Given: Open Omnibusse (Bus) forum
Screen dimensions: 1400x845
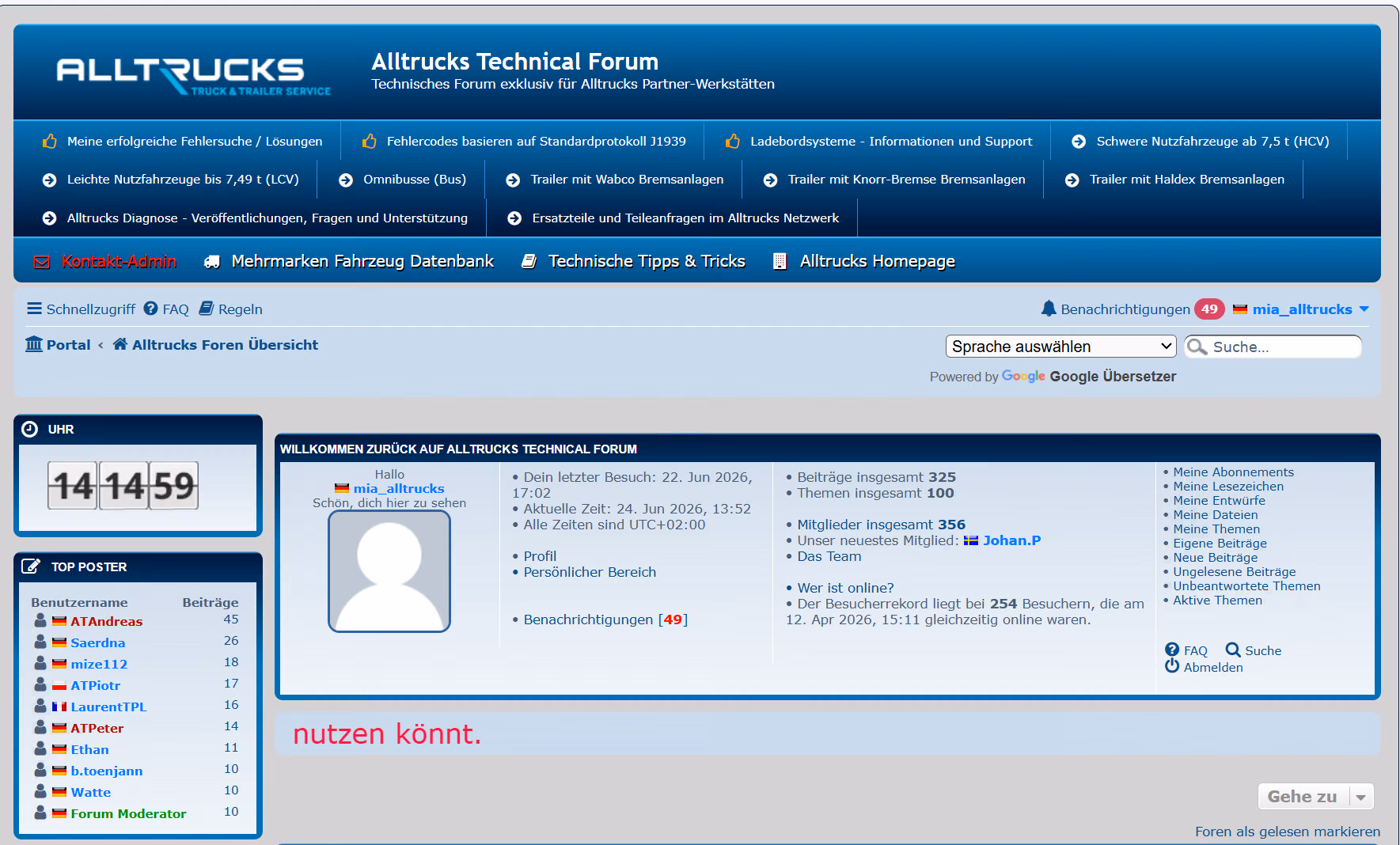Looking at the screenshot, I should 415,180.
